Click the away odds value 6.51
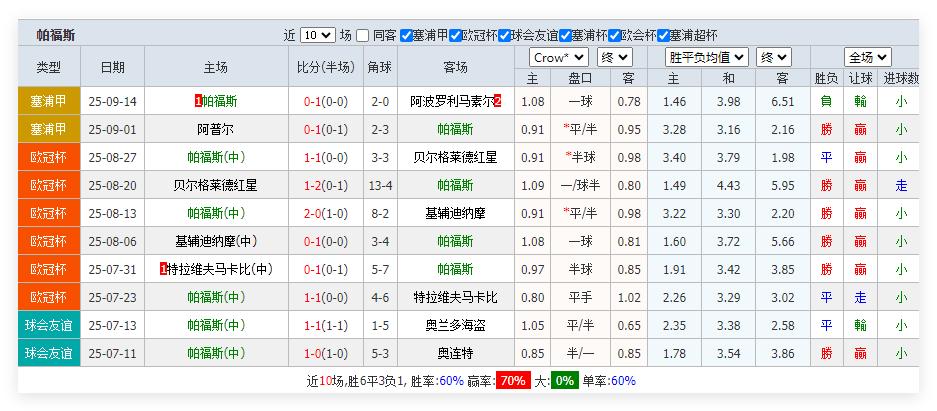 coord(783,102)
